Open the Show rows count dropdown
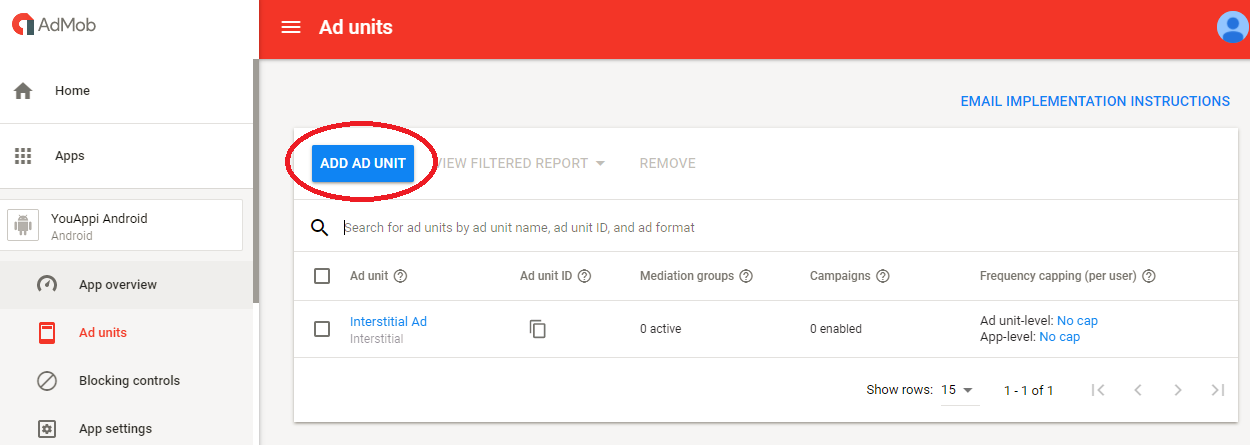The height and width of the screenshot is (445, 1250). tap(958, 390)
